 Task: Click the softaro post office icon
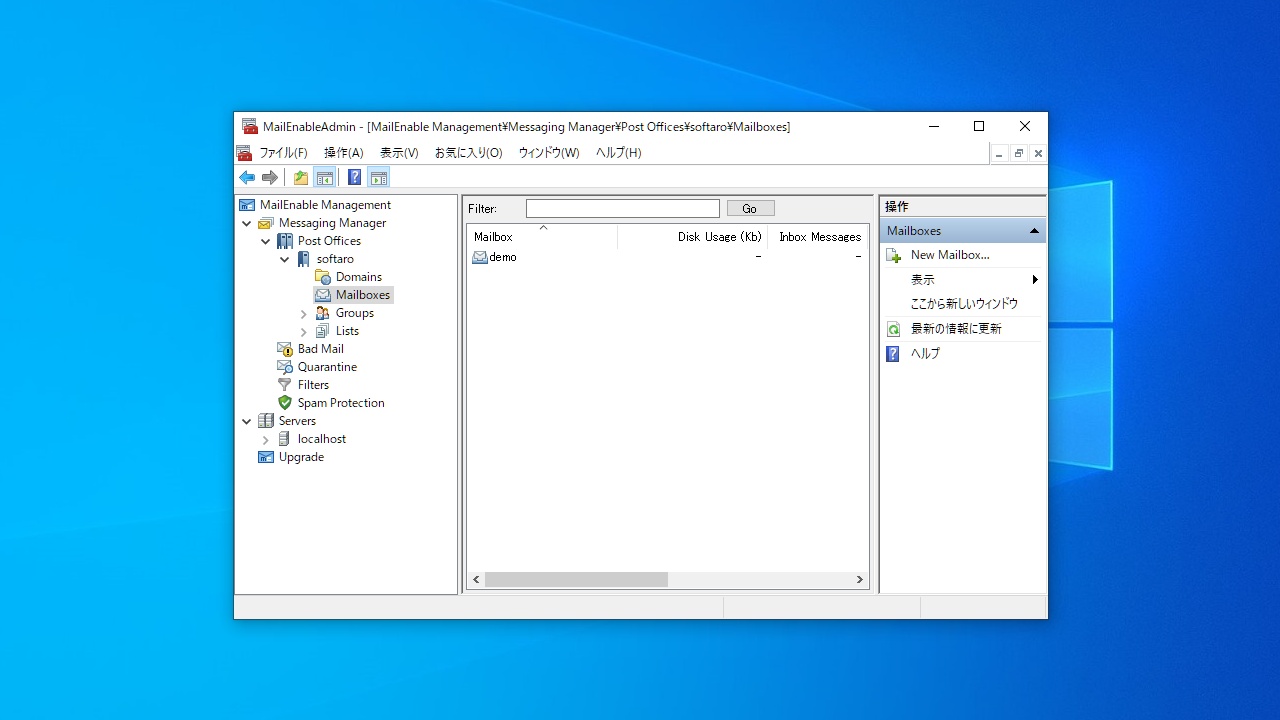[x=304, y=259]
